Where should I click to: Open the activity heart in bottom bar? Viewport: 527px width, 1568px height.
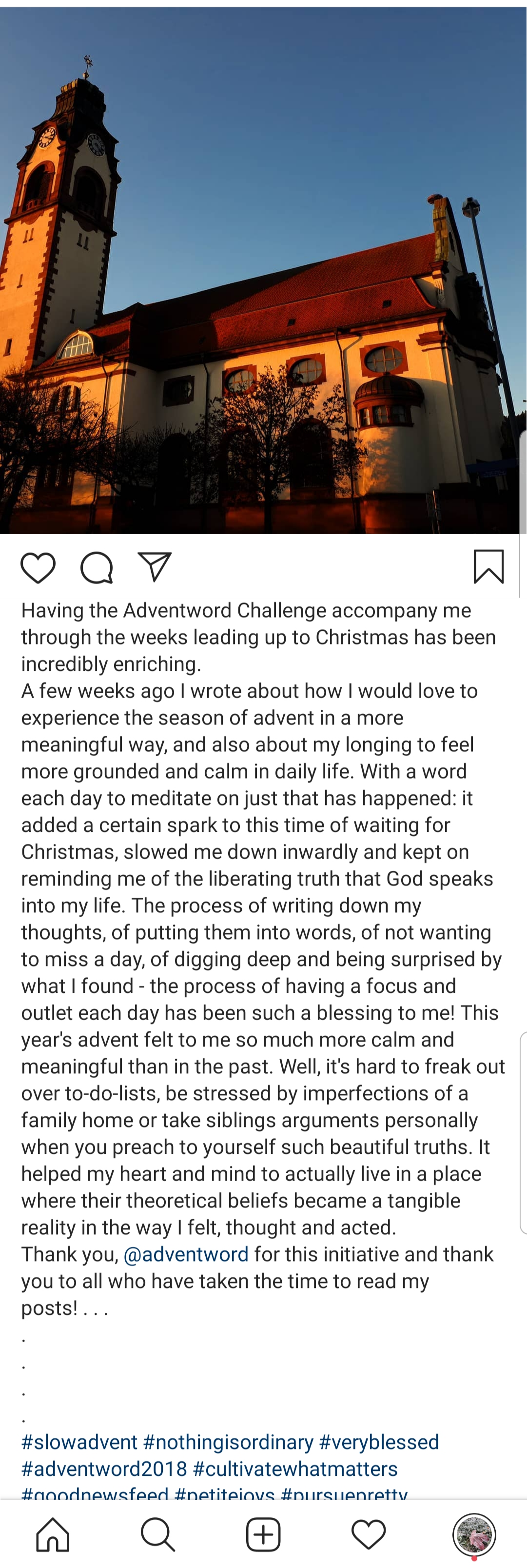(x=368, y=1534)
